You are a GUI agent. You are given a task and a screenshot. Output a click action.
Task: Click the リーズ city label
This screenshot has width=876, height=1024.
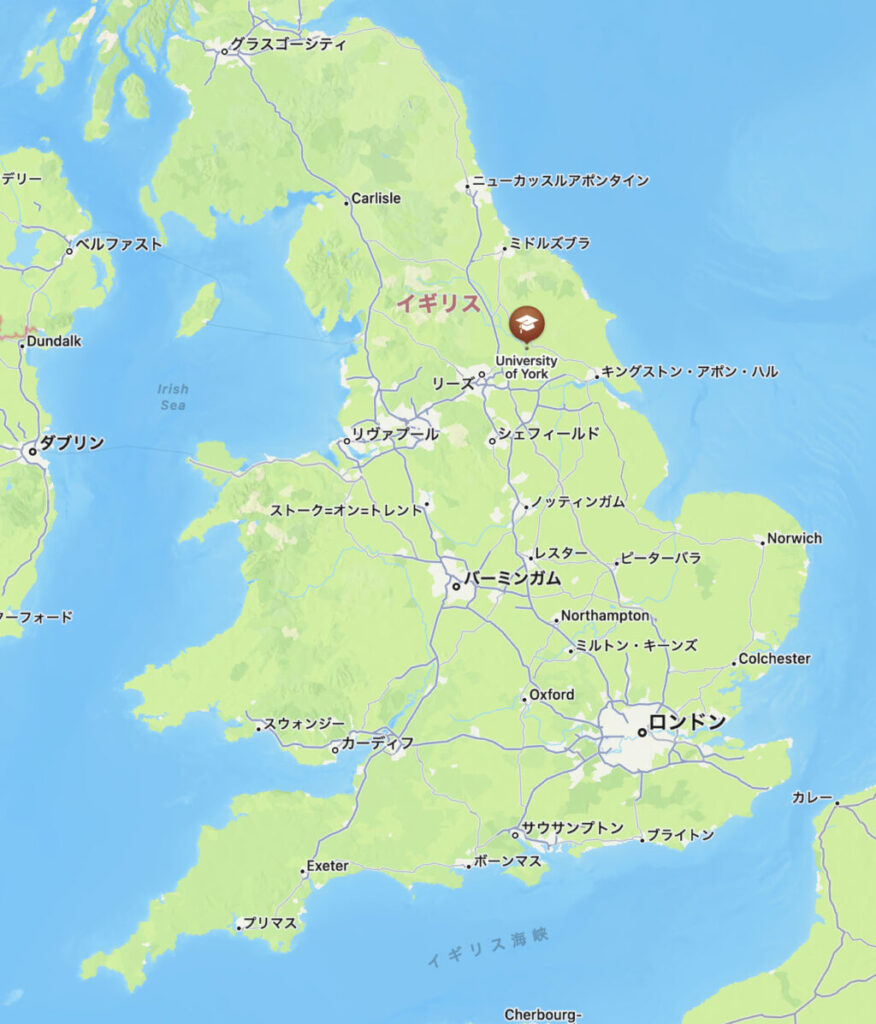(453, 383)
